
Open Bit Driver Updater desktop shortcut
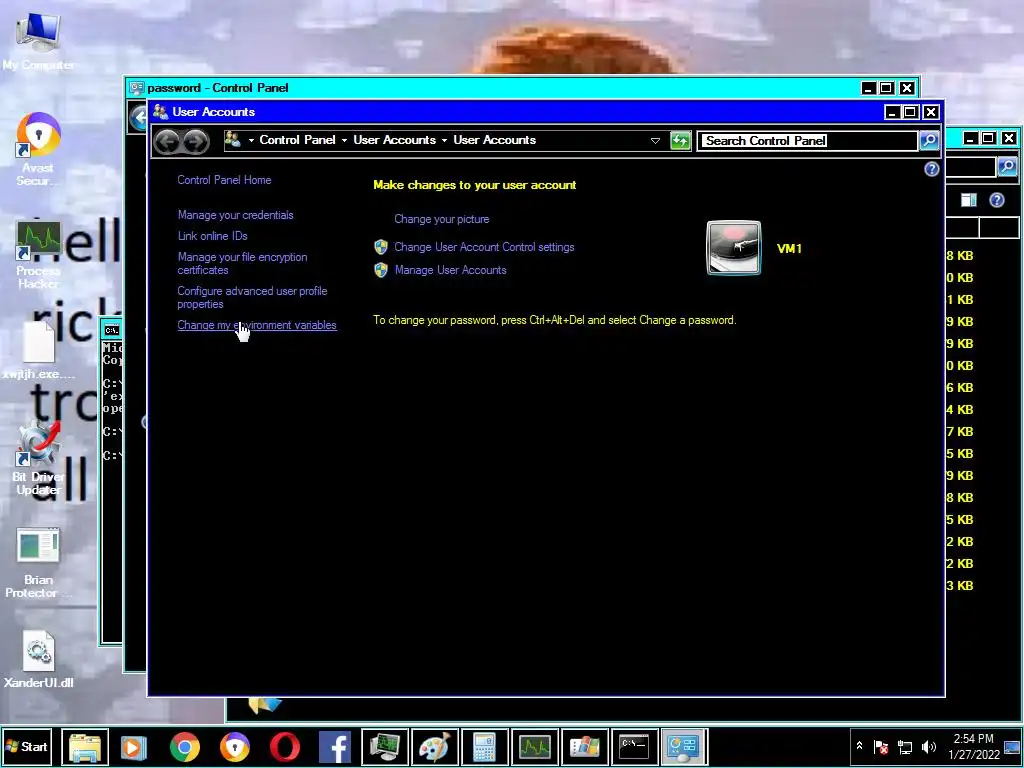point(38,458)
